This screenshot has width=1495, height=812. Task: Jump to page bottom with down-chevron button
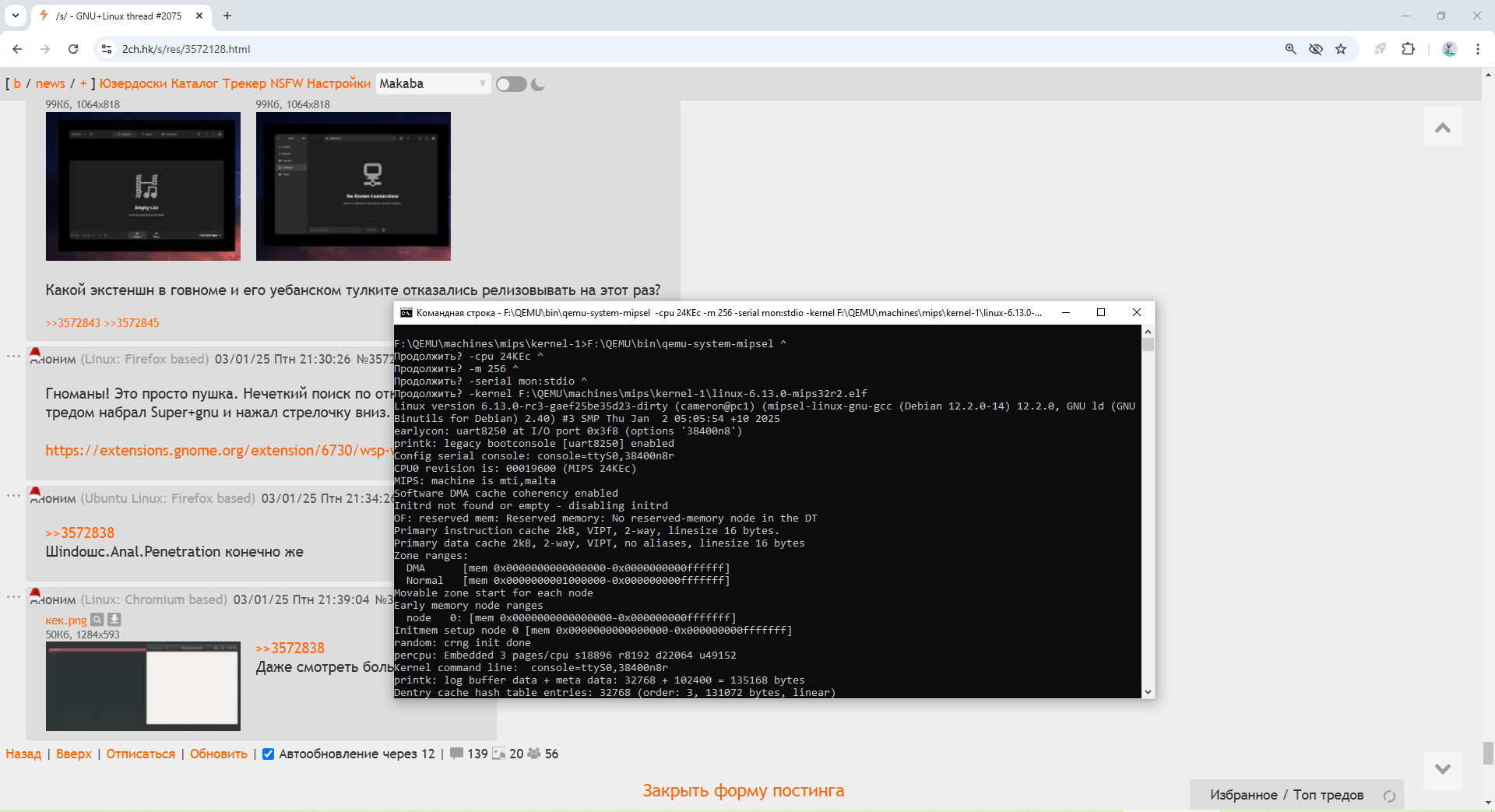[1443, 769]
